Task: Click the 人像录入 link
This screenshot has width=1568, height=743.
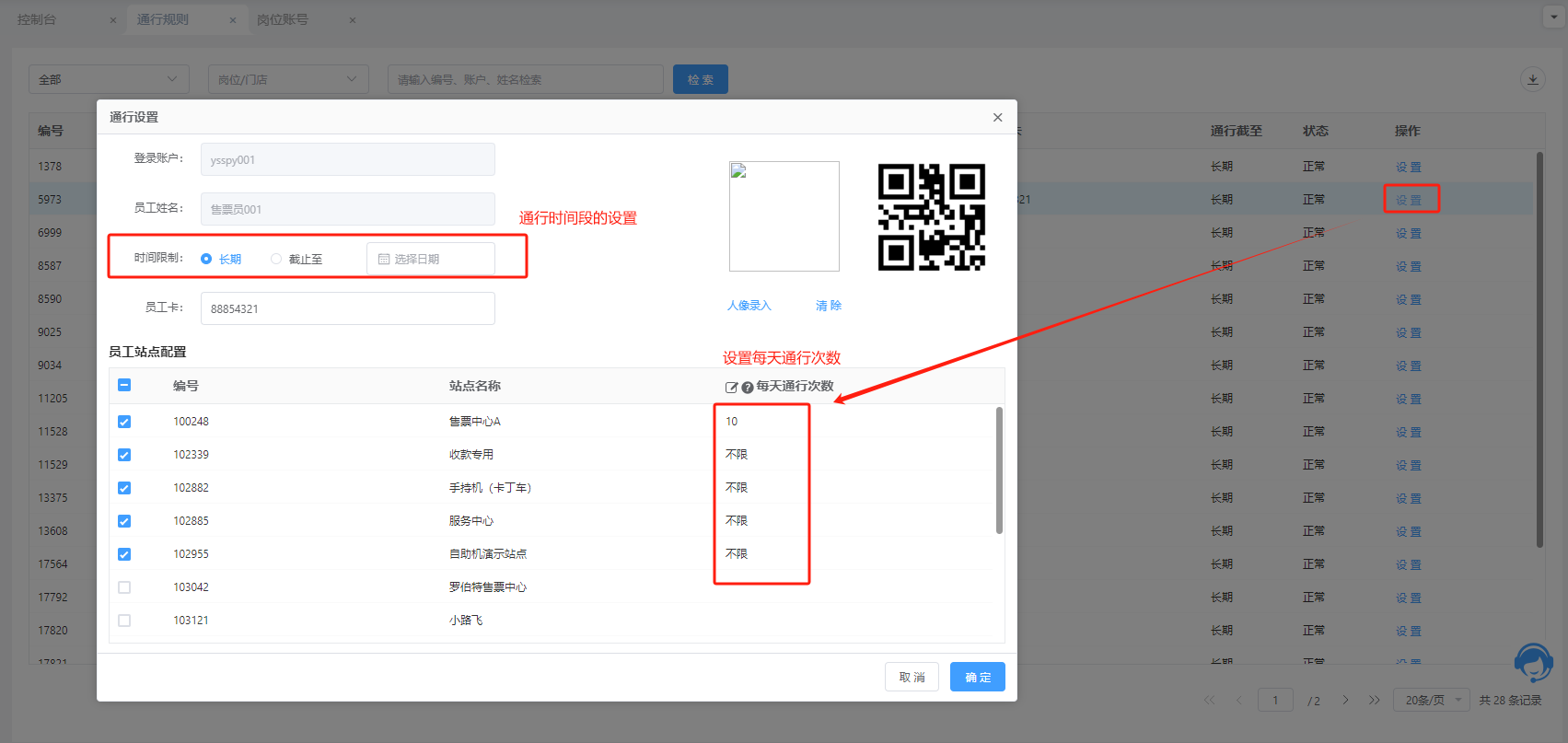Action: pos(749,306)
